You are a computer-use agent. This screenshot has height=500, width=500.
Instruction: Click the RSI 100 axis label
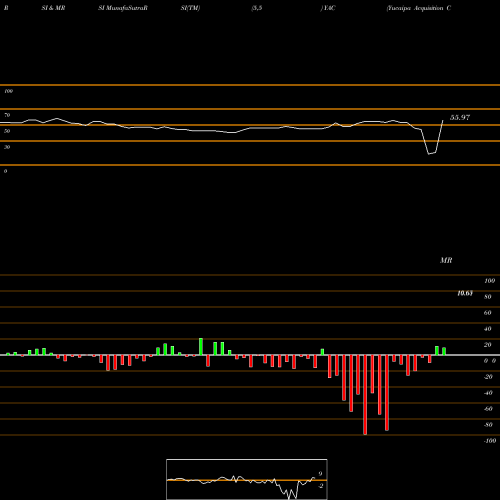point(8,91)
